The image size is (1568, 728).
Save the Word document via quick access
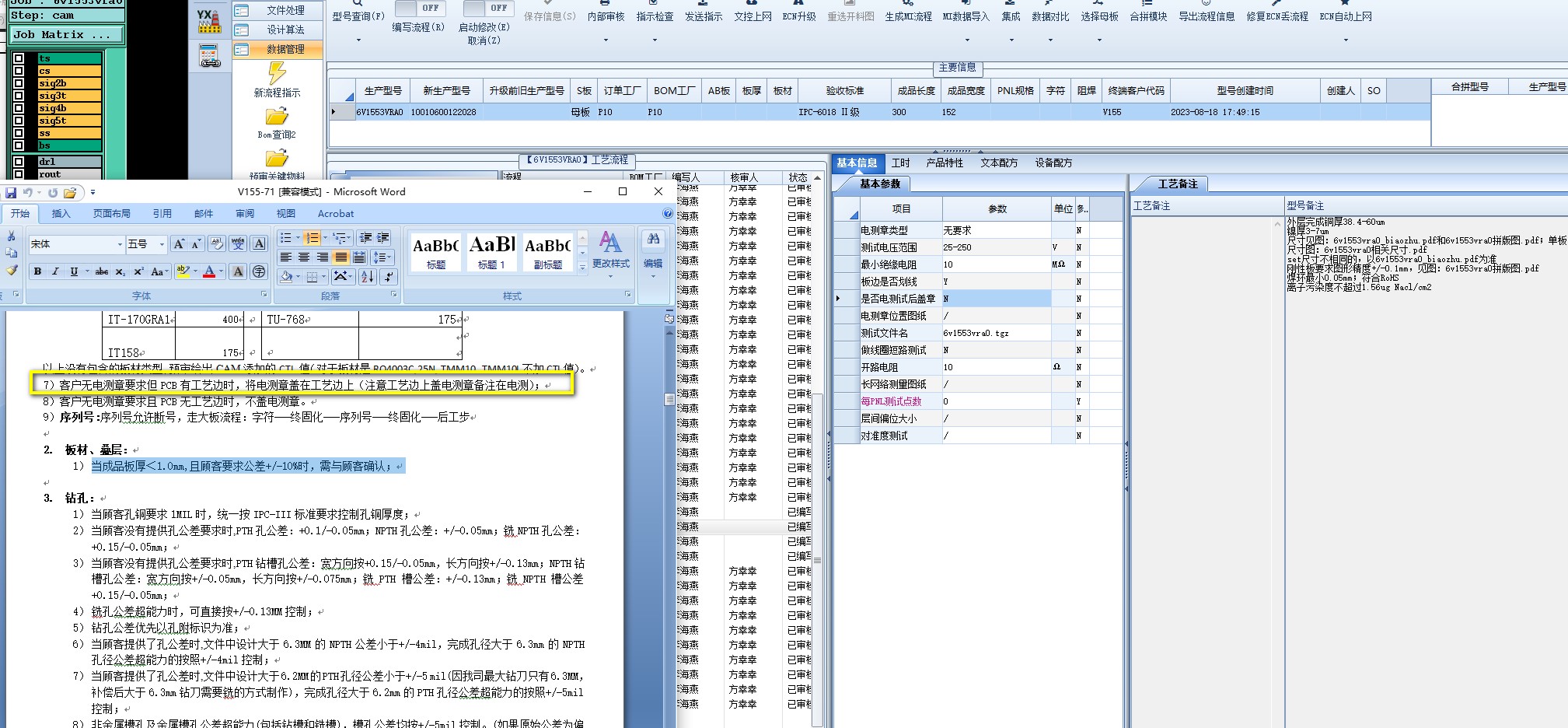[11, 192]
